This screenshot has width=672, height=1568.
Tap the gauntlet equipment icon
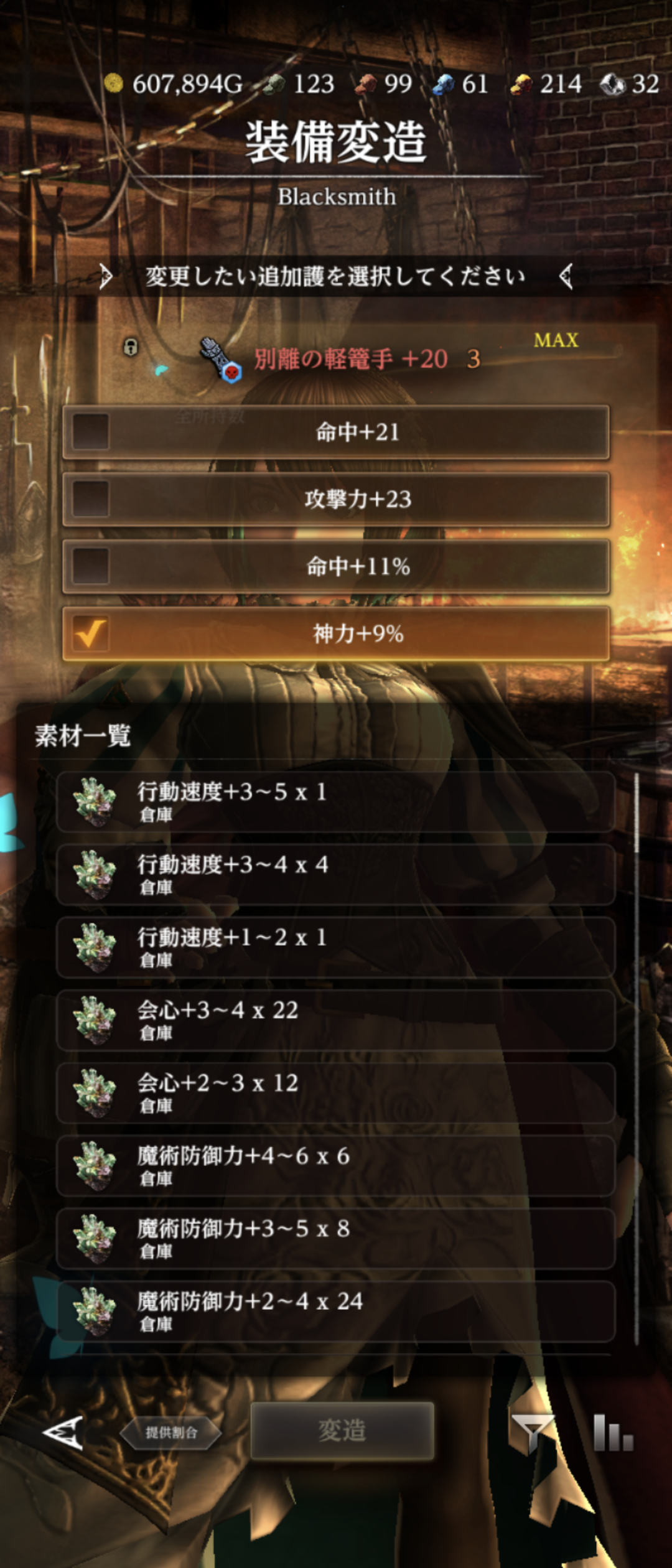[x=220, y=360]
